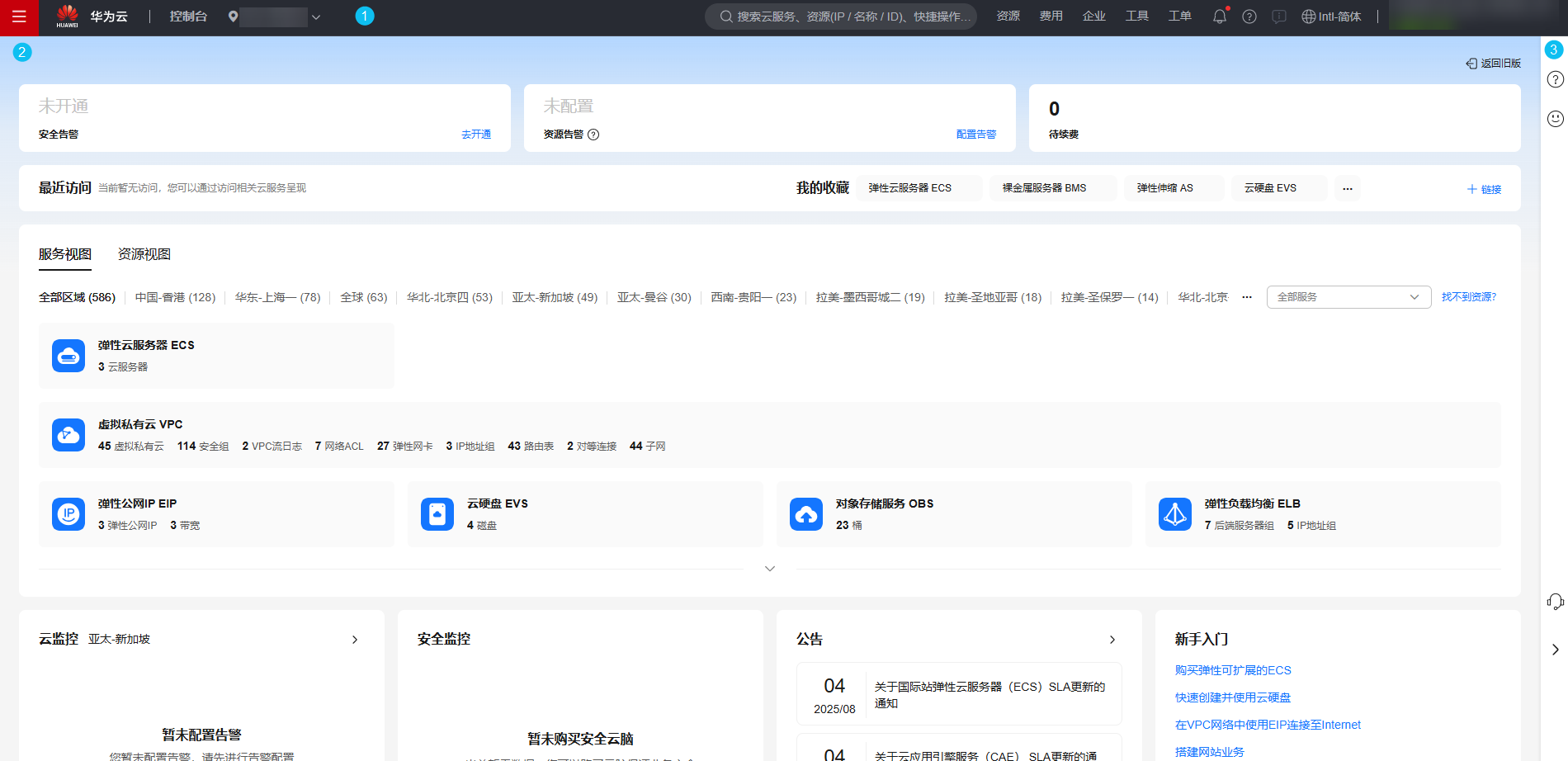
Task: Select 西南-贵阳一 (23) region filter
Action: pyautogui.click(x=753, y=297)
